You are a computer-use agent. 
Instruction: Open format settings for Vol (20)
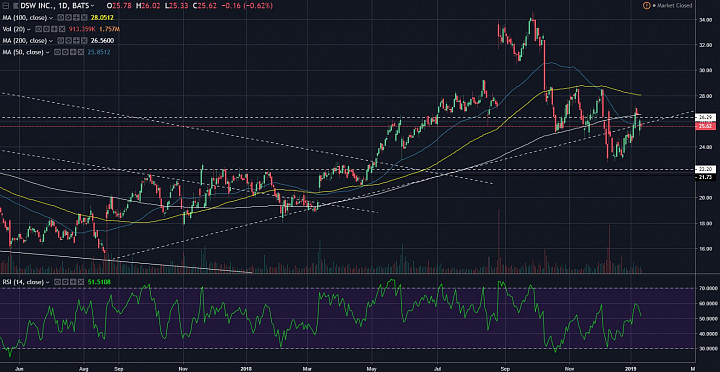46,29
